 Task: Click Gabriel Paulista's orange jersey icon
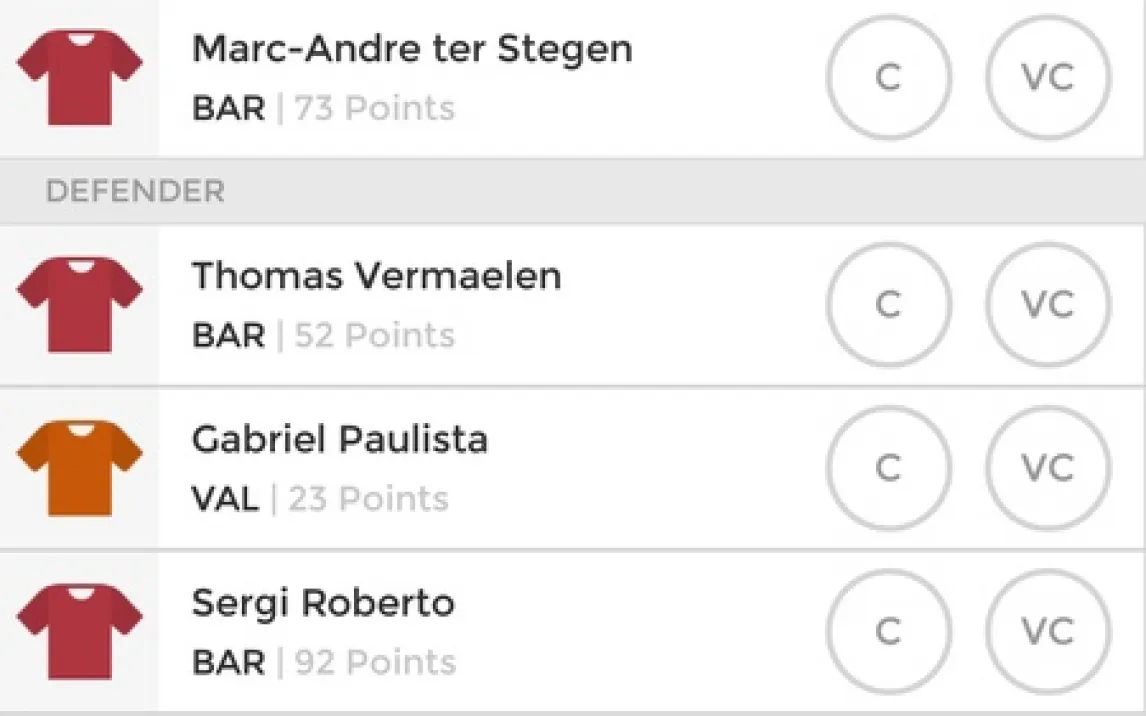pyautogui.click(x=79, y=468)
